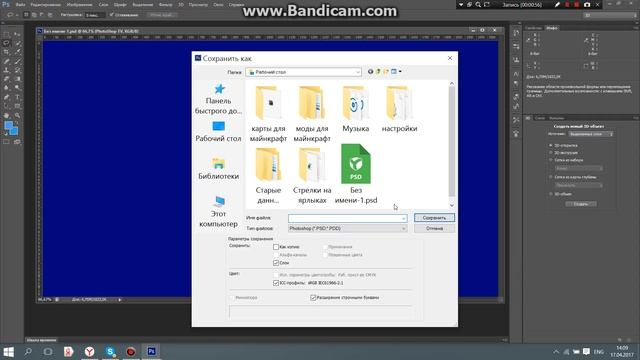Open Библиотеки in the dialog sidebar

point(218,168)
